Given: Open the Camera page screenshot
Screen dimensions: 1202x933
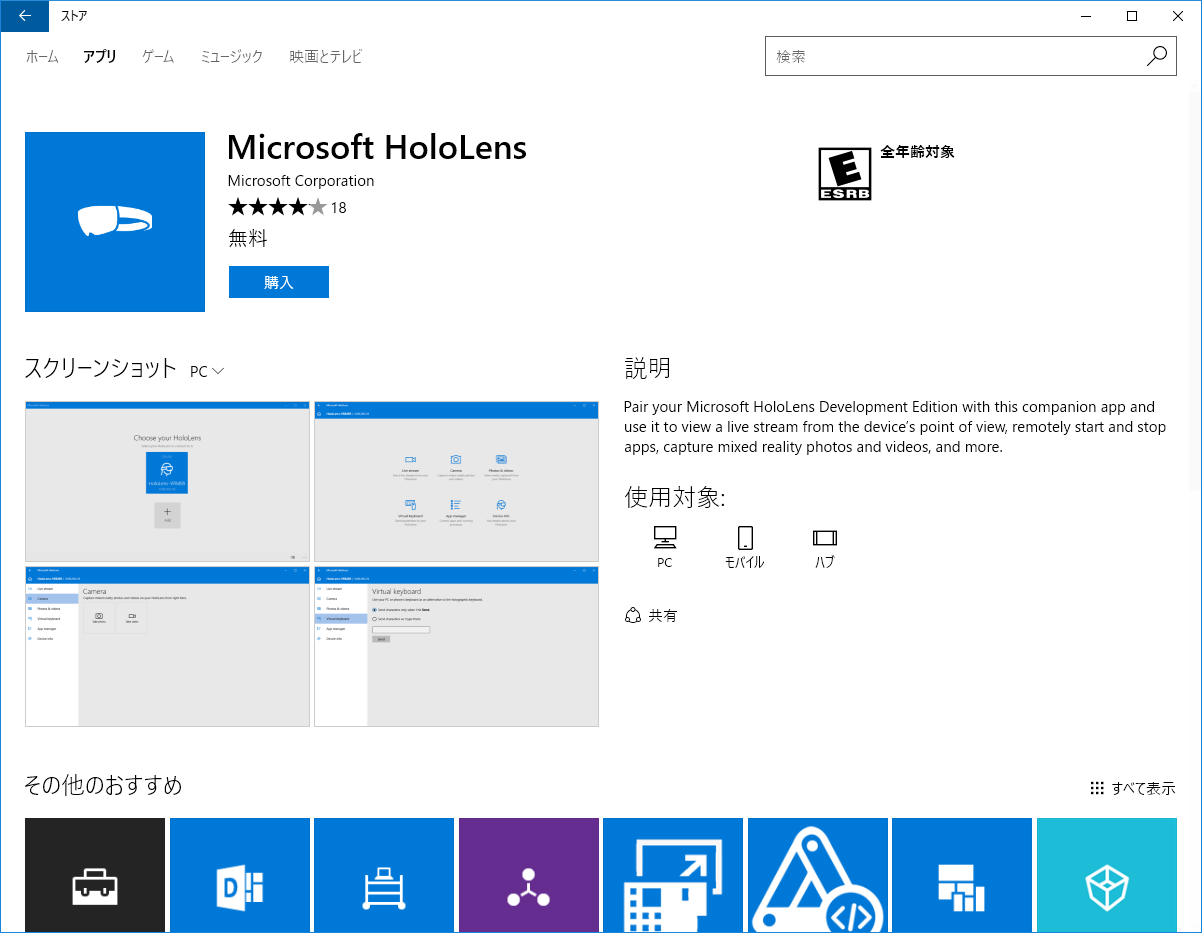Looking at the screenshot, I should [168, 646].
